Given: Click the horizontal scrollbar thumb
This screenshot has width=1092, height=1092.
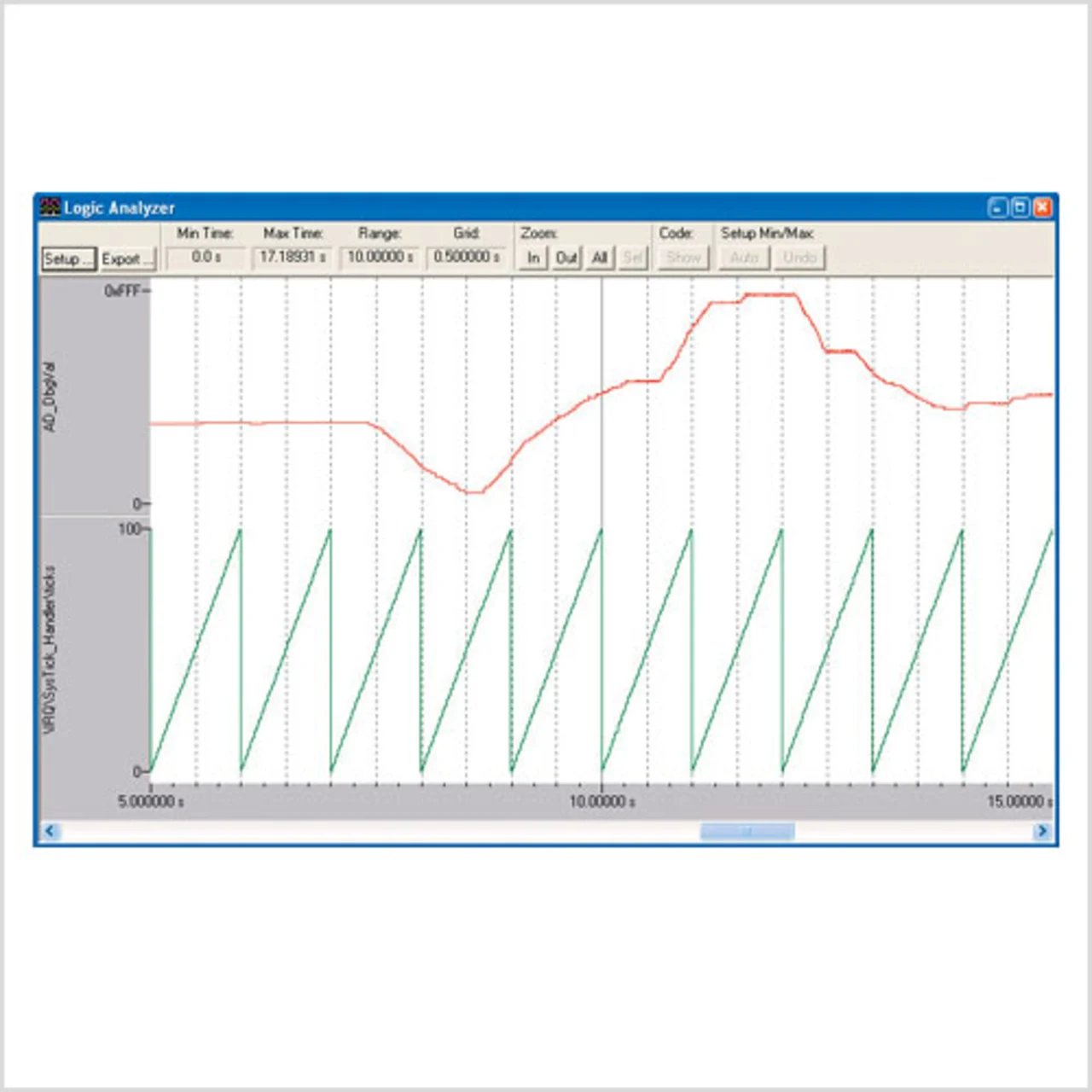Looking at the screenshot, I should (747, 831).
